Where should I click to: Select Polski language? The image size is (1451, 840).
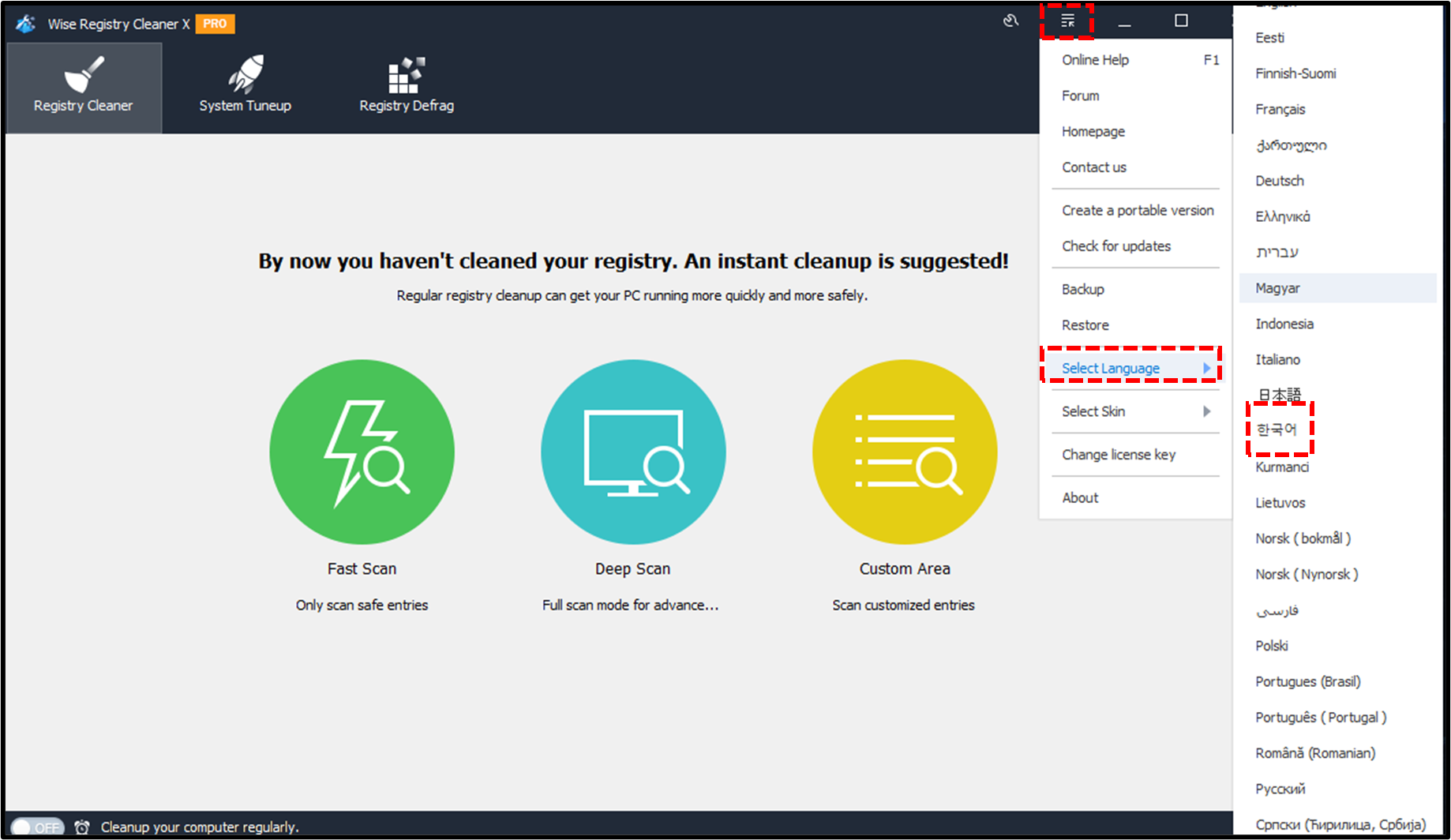point(1337,646)
